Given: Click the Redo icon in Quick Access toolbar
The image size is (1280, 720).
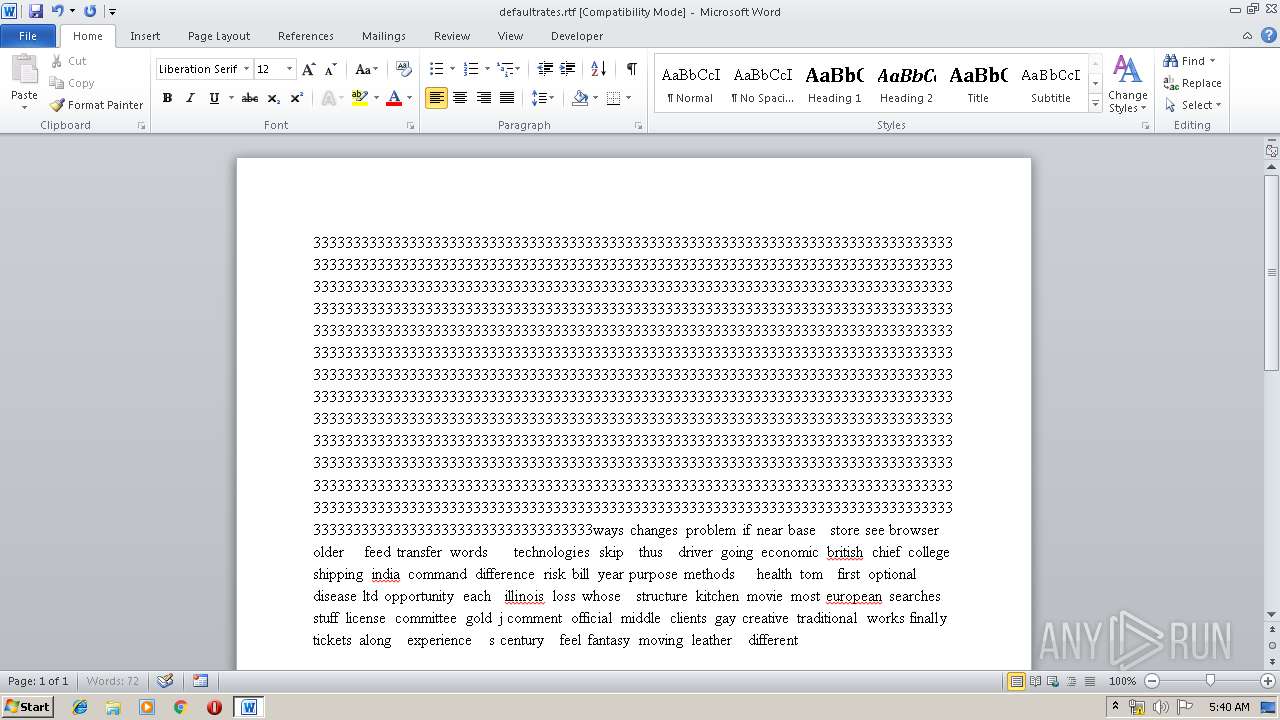Looking at the screenshot, I should click(90, 11).
